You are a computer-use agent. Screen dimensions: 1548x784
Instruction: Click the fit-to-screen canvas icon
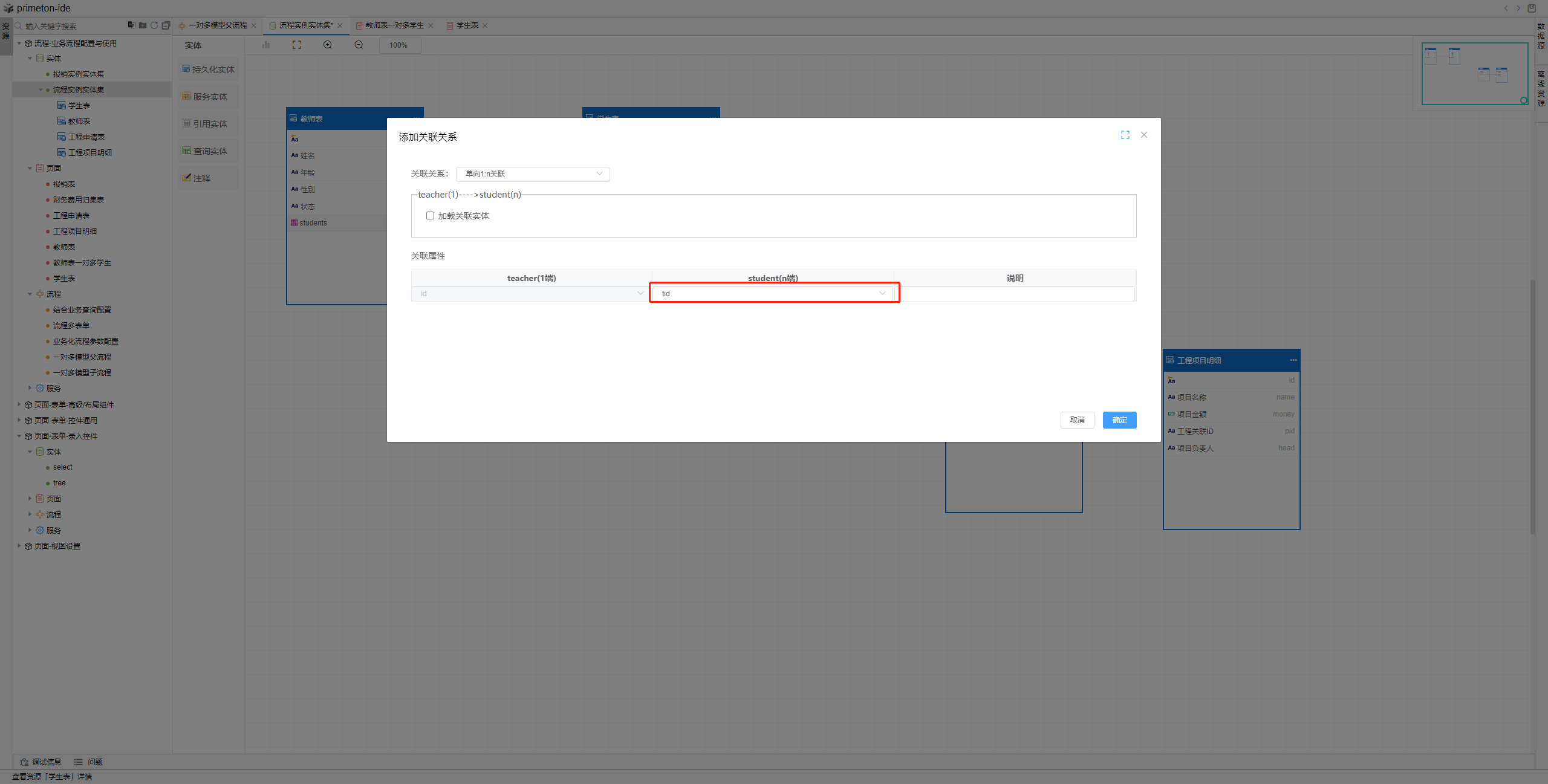(x=297, y=45)
